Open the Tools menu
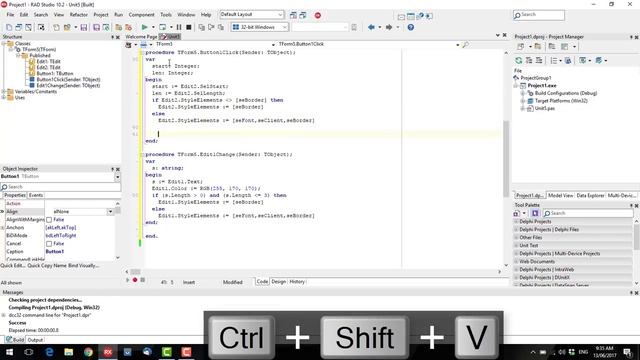Screen dimensions: 640x360 [x=166, y=15]
